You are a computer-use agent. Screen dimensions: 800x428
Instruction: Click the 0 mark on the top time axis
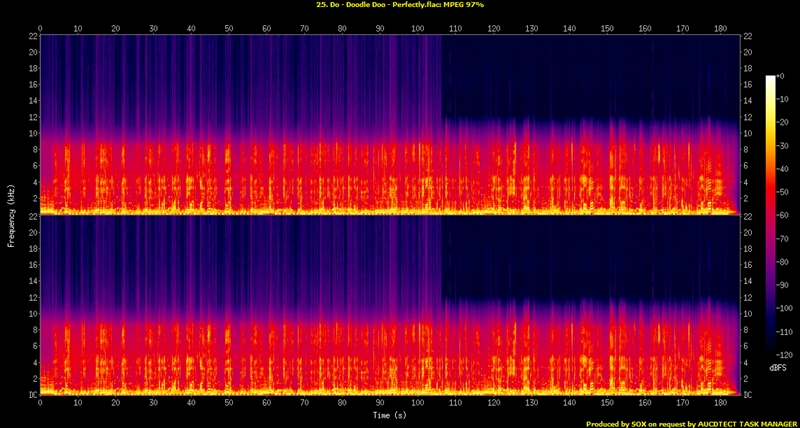(x=40, y=27)
